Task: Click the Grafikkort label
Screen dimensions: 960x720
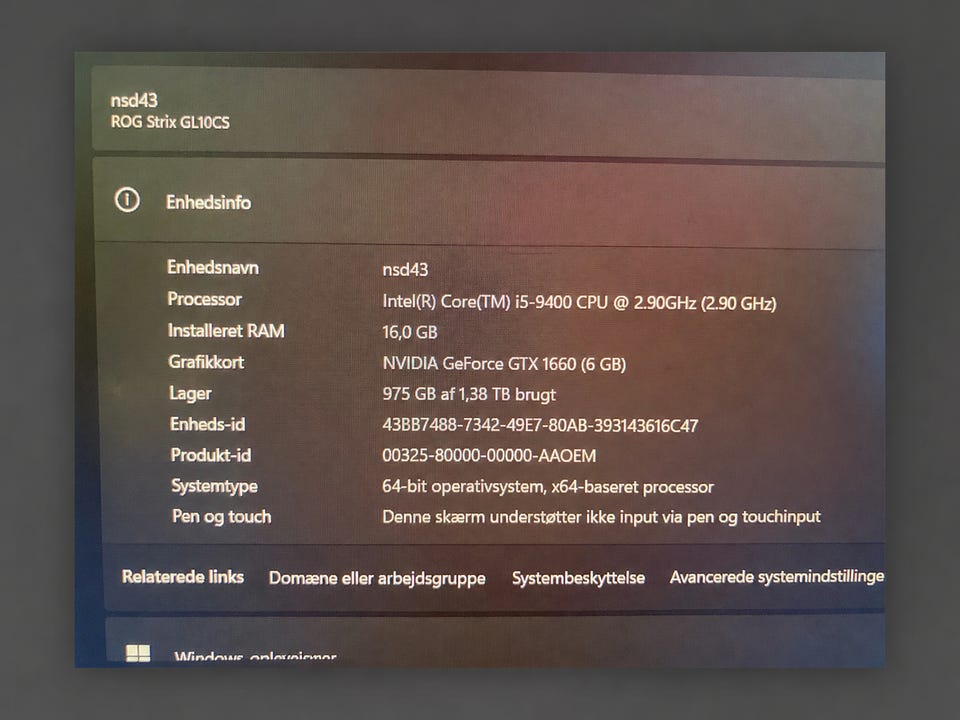Action: click(206, 362)
